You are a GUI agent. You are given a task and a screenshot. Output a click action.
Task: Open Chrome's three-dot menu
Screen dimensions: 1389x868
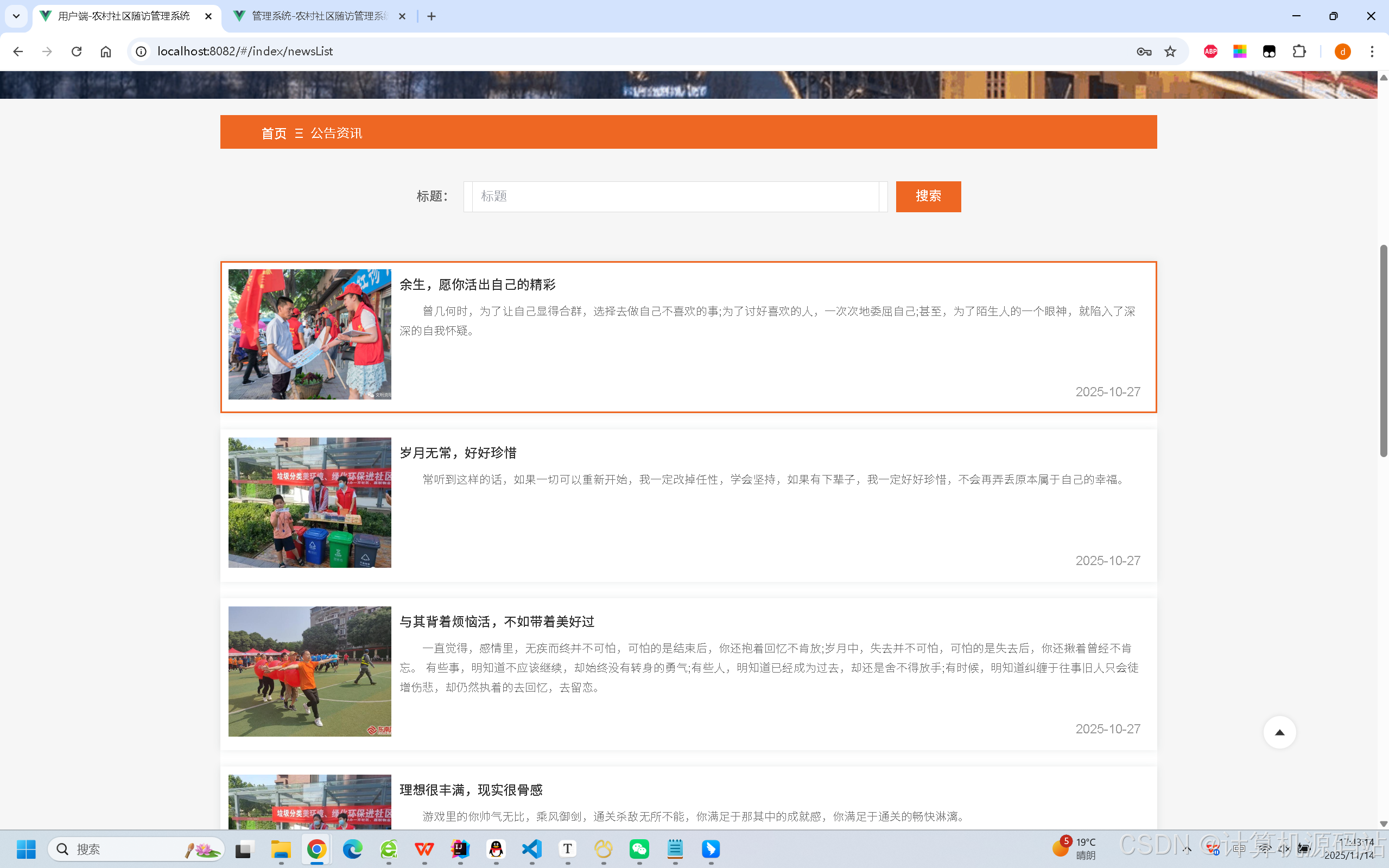tap(1372, 52)
